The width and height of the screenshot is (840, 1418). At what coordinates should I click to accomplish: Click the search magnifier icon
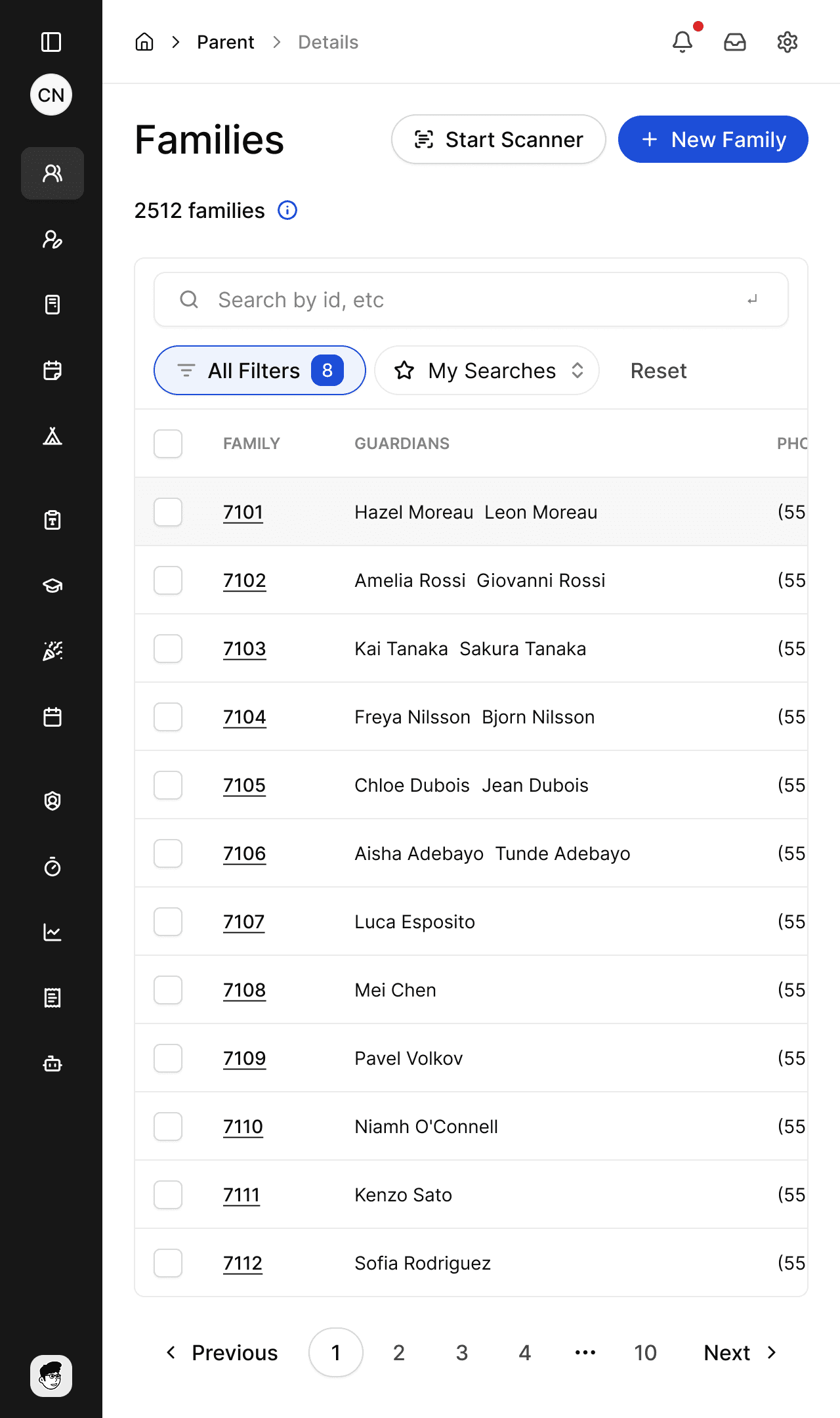pyautogui.click(x=189, y=299)
